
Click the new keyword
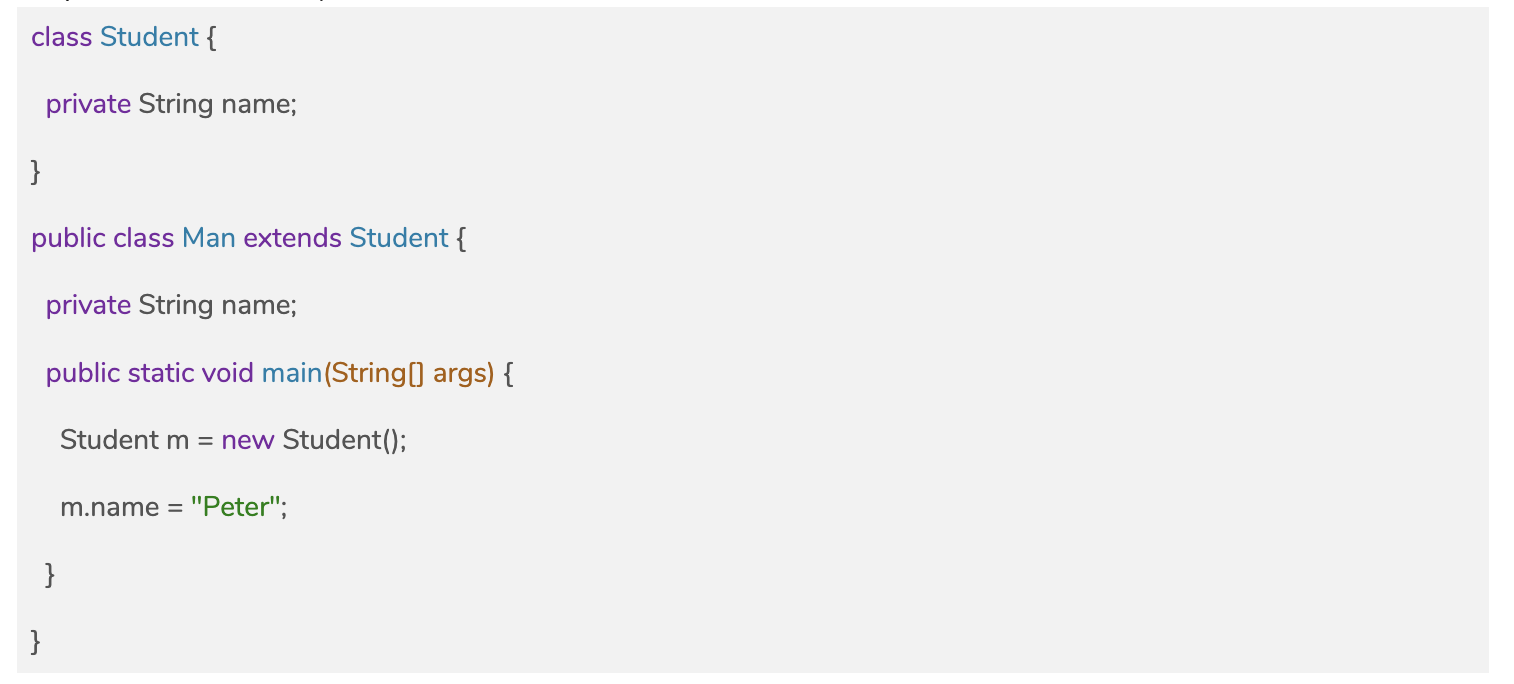click(248, 440)
